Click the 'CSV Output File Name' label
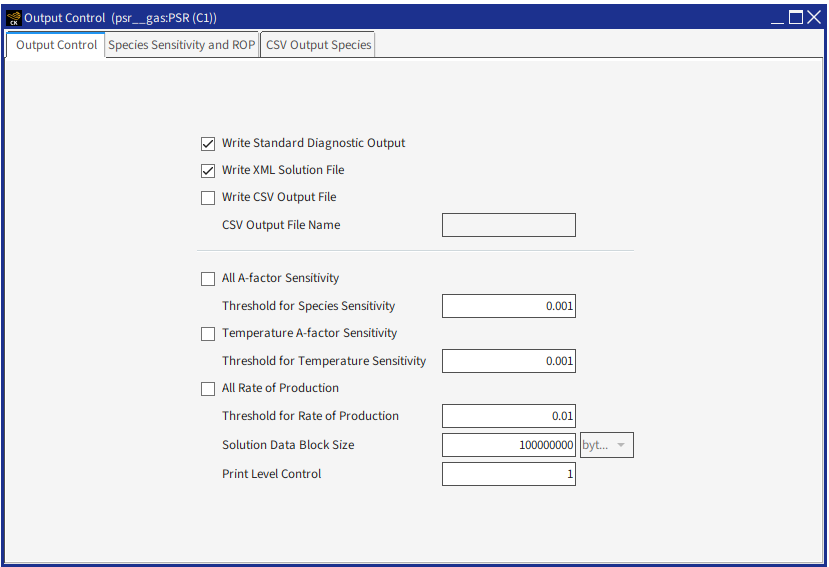829x567 pixels. (281, 225)
